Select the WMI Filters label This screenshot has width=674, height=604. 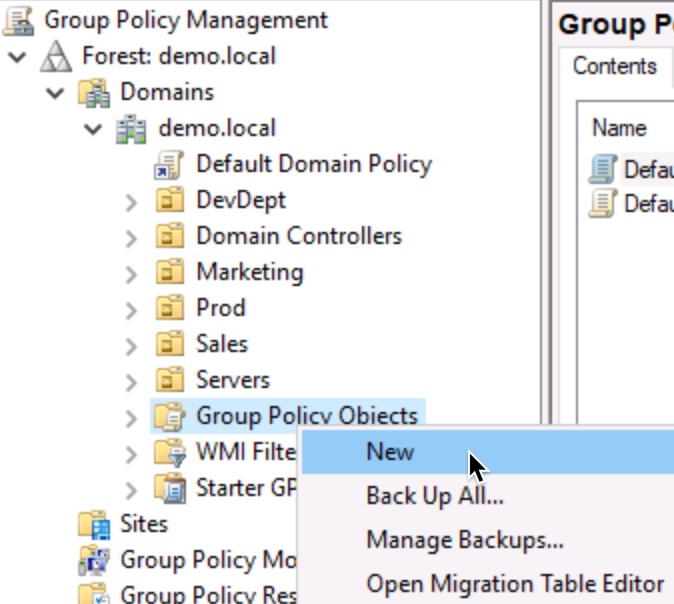point(246,452)
